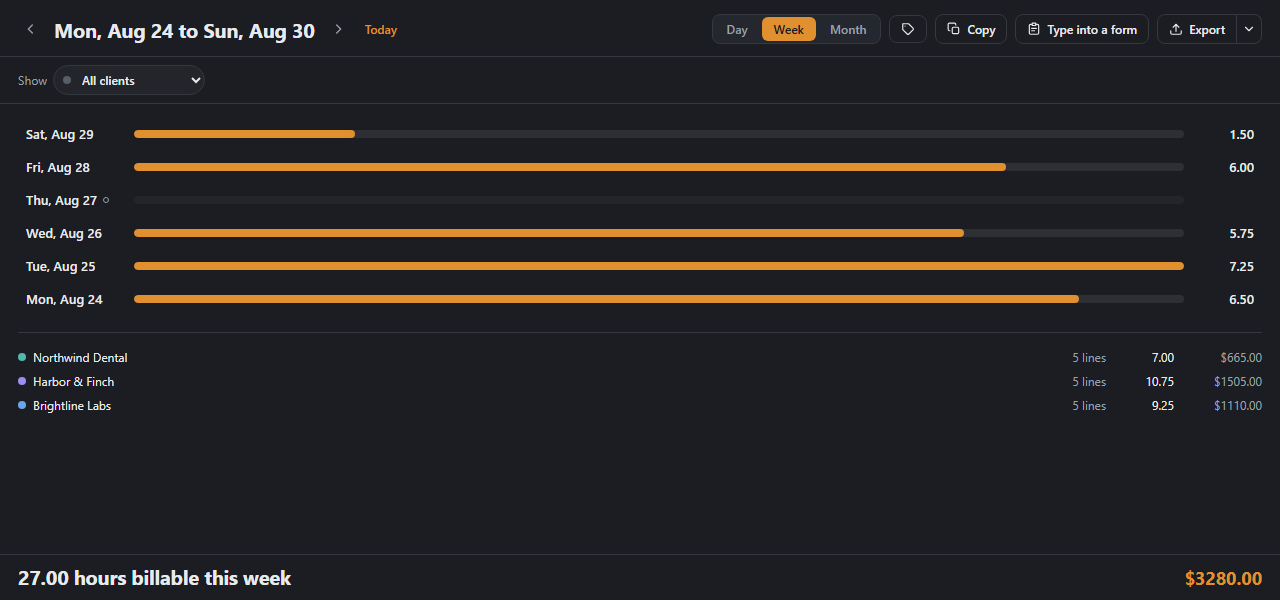The height and width of the screenshot is (600, 1280).
Task: Click the Sat, Aug 29 hours bar
Action: click(x=659, y=134)
